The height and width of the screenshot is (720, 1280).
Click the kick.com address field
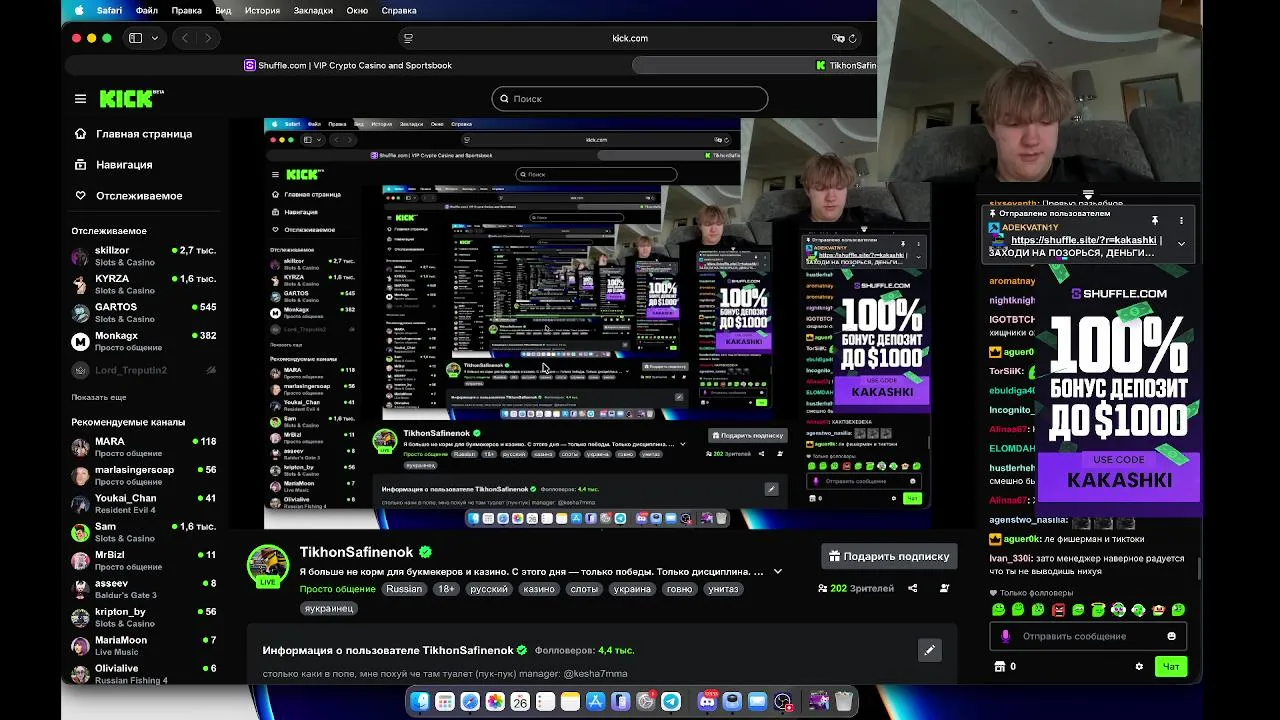[x=630, y=38]
